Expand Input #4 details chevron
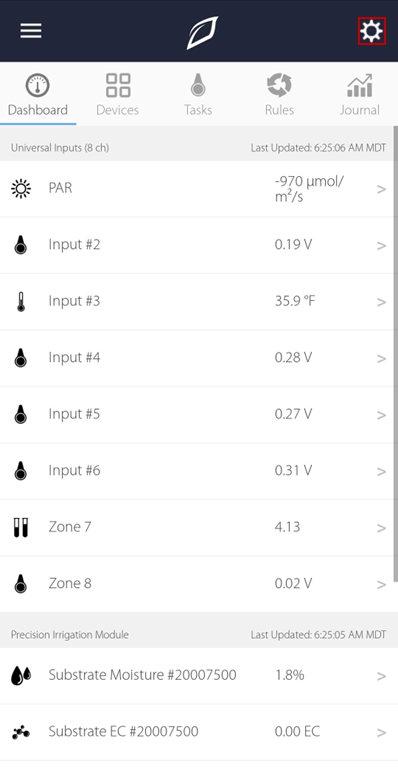The width and height of the screenshot is (398, 773). tap(381, 358)
